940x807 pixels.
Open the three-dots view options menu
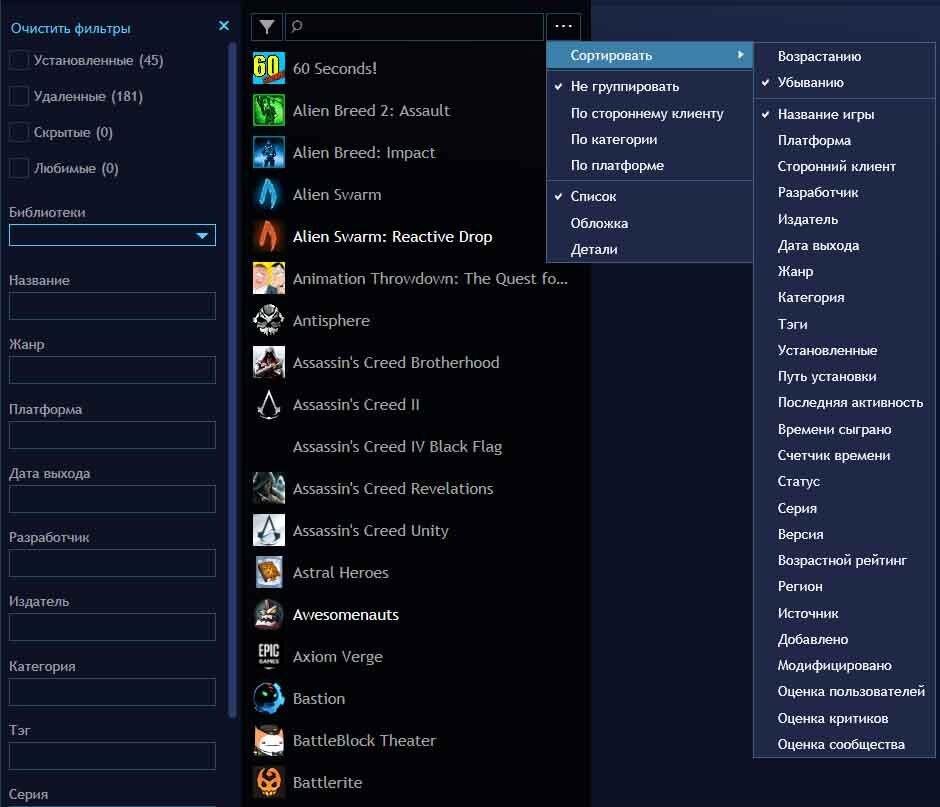563,27
